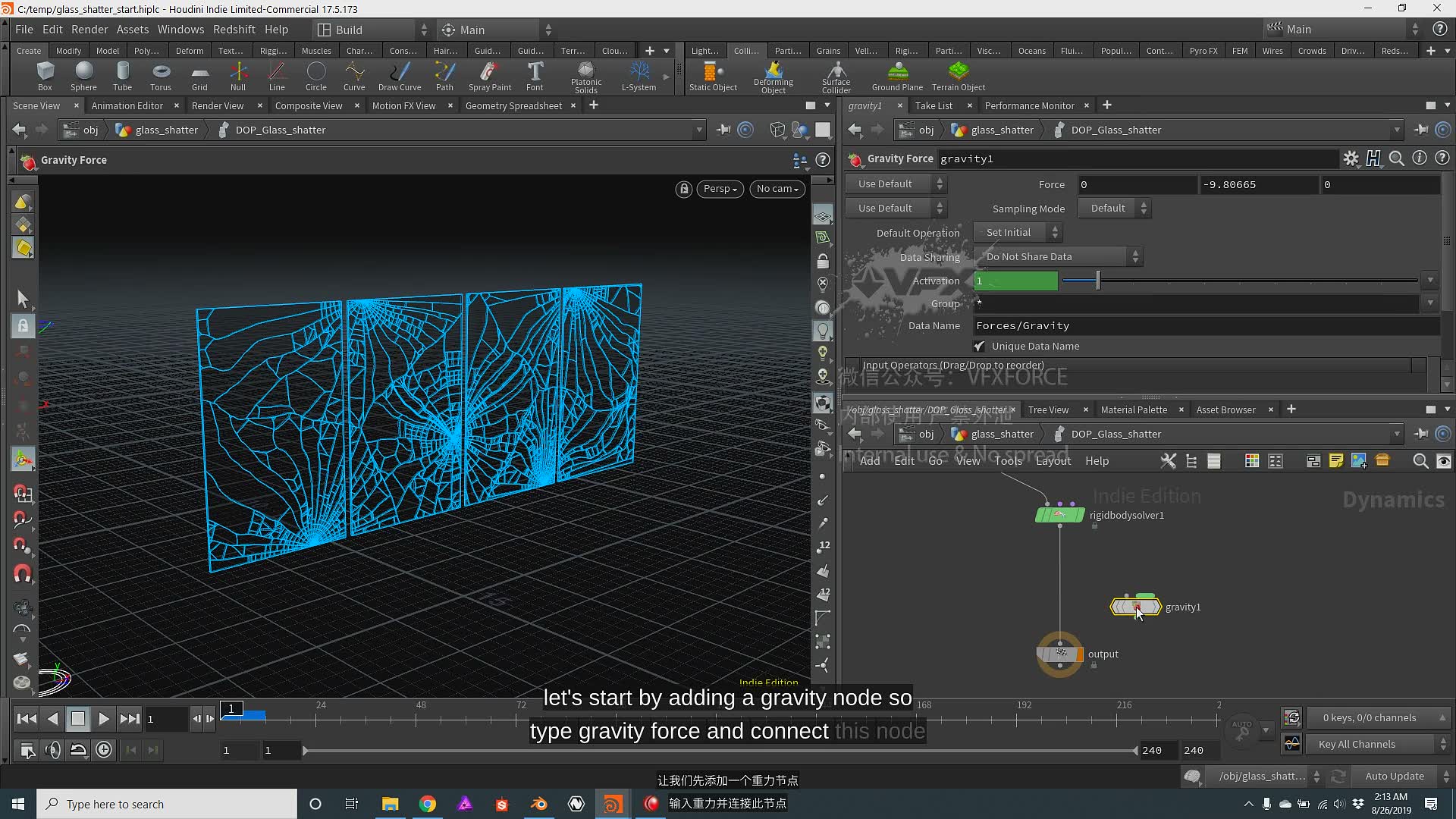Select the Tube shelf tool
The height and width of the screenshot is (819, 1456).
pyautogui.click(x=122, y=77)
